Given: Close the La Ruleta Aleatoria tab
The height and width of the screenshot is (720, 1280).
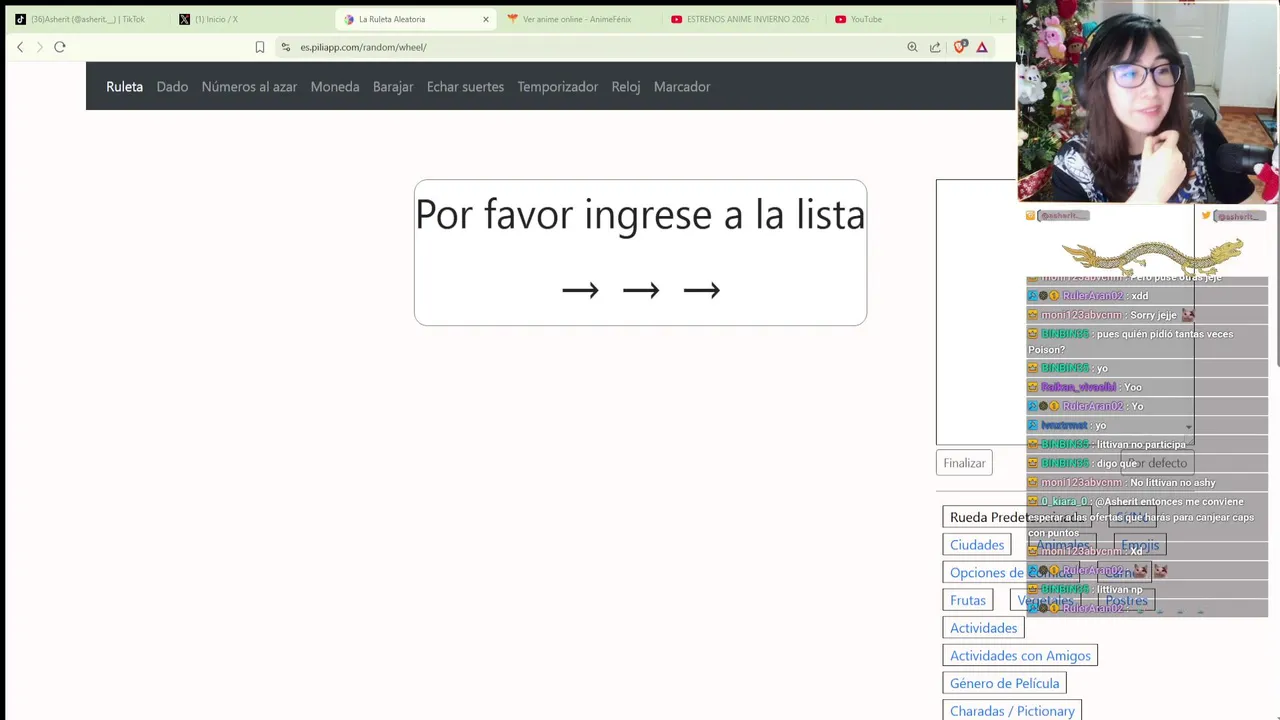Looking at the screenshot, I should (486, 19).
